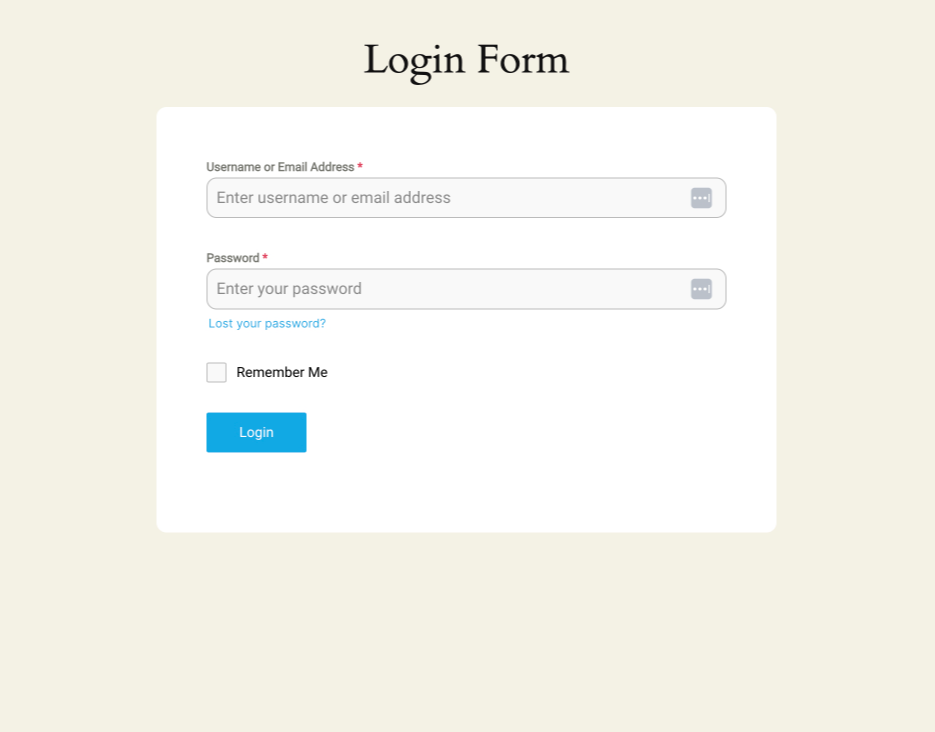
Task: Click the Login Form page heading
Action: point(466,60)
